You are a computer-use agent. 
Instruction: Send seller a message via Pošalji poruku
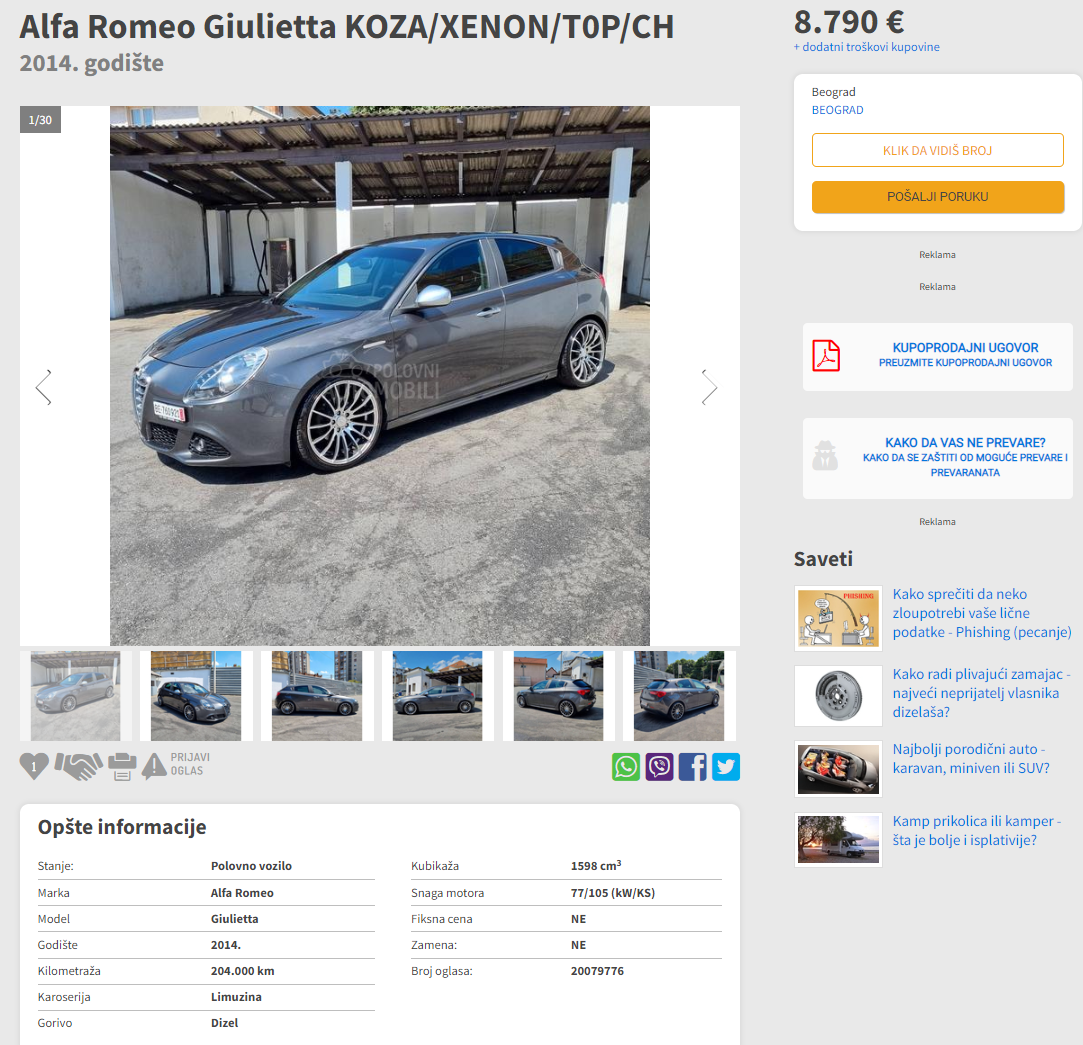coord(937,197)
